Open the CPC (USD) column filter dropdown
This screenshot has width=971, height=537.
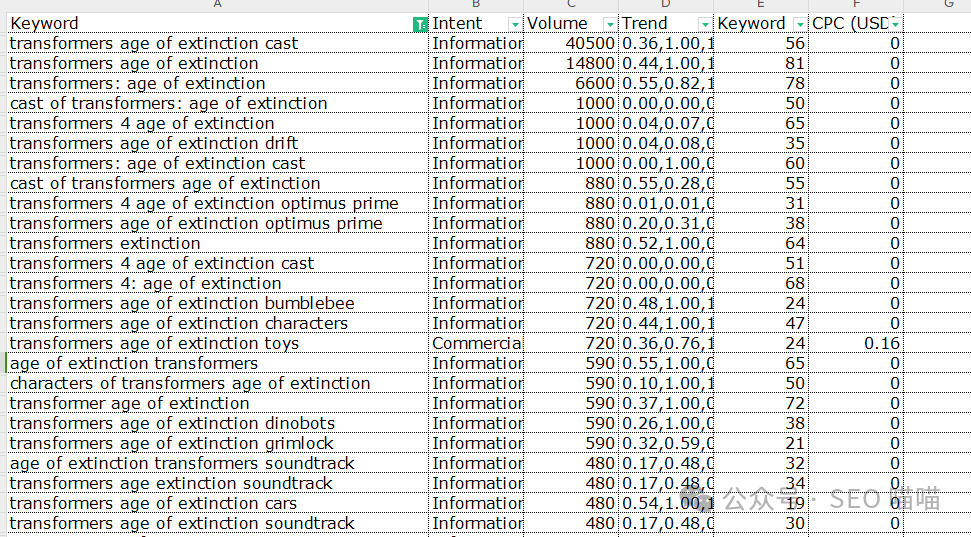[x=895, y=24]
